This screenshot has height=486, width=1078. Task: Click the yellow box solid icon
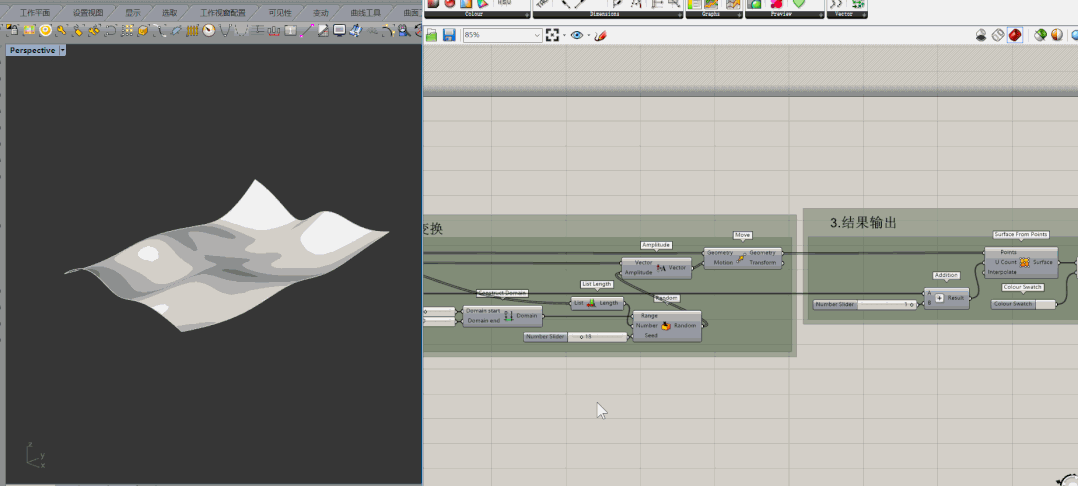click(x=143, y=30)
